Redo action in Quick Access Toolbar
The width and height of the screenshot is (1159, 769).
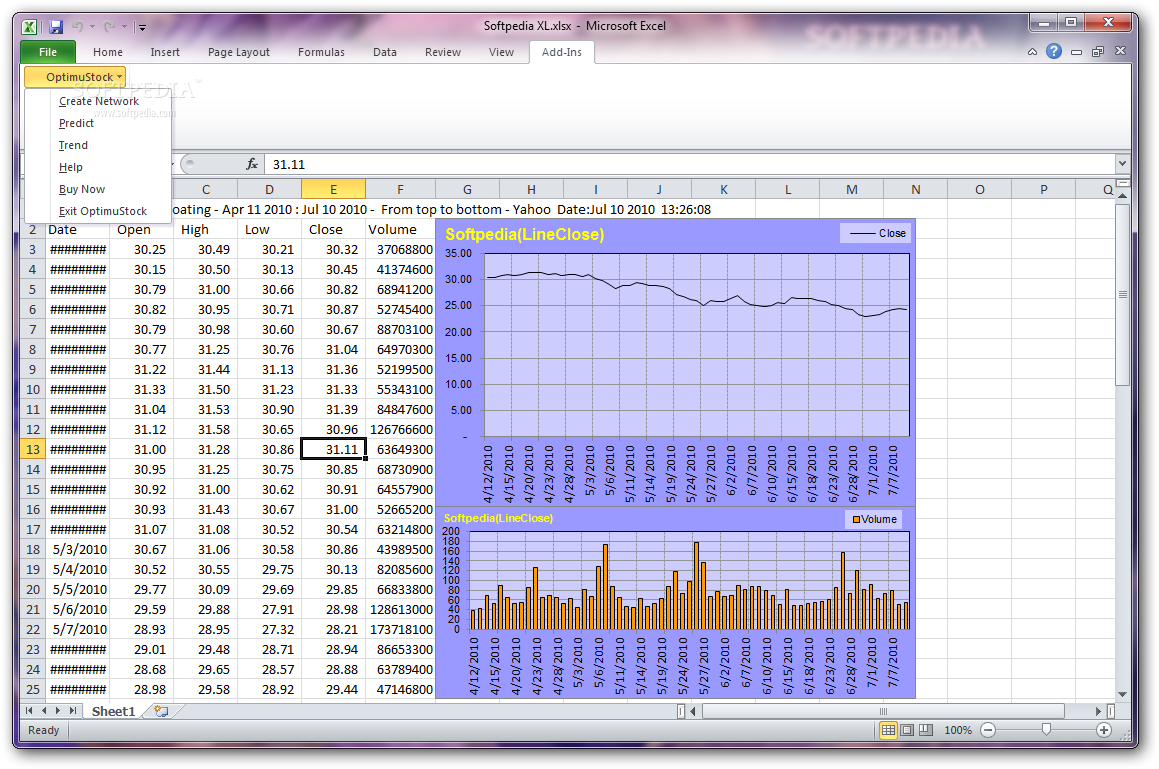109,27
